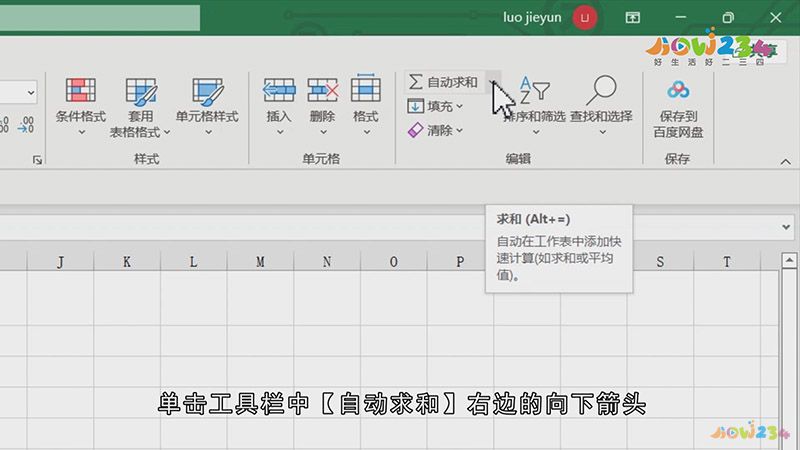Screen dimensions: 800x450
Task: Expand the formula bar chevron
Action: (x=786, y=227)
